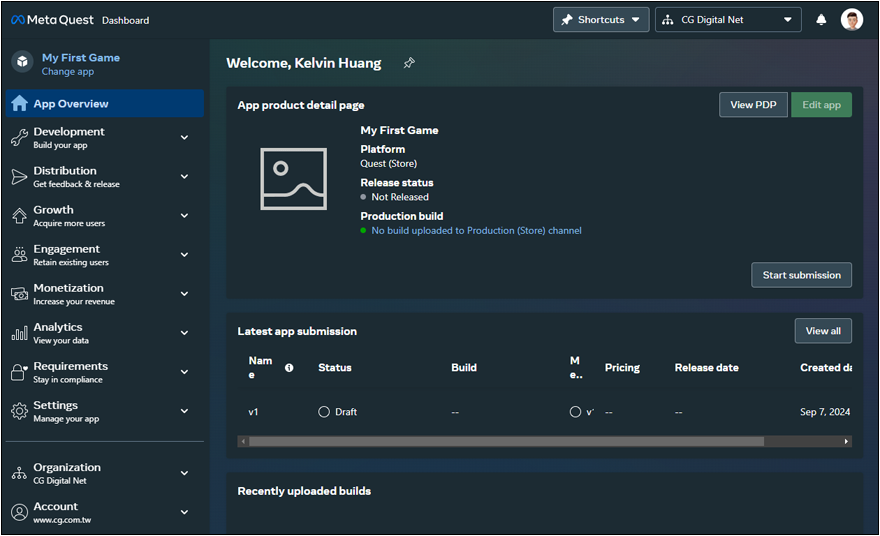
Task: Expand the Engagement section chevron
Action: click(184, 255)
